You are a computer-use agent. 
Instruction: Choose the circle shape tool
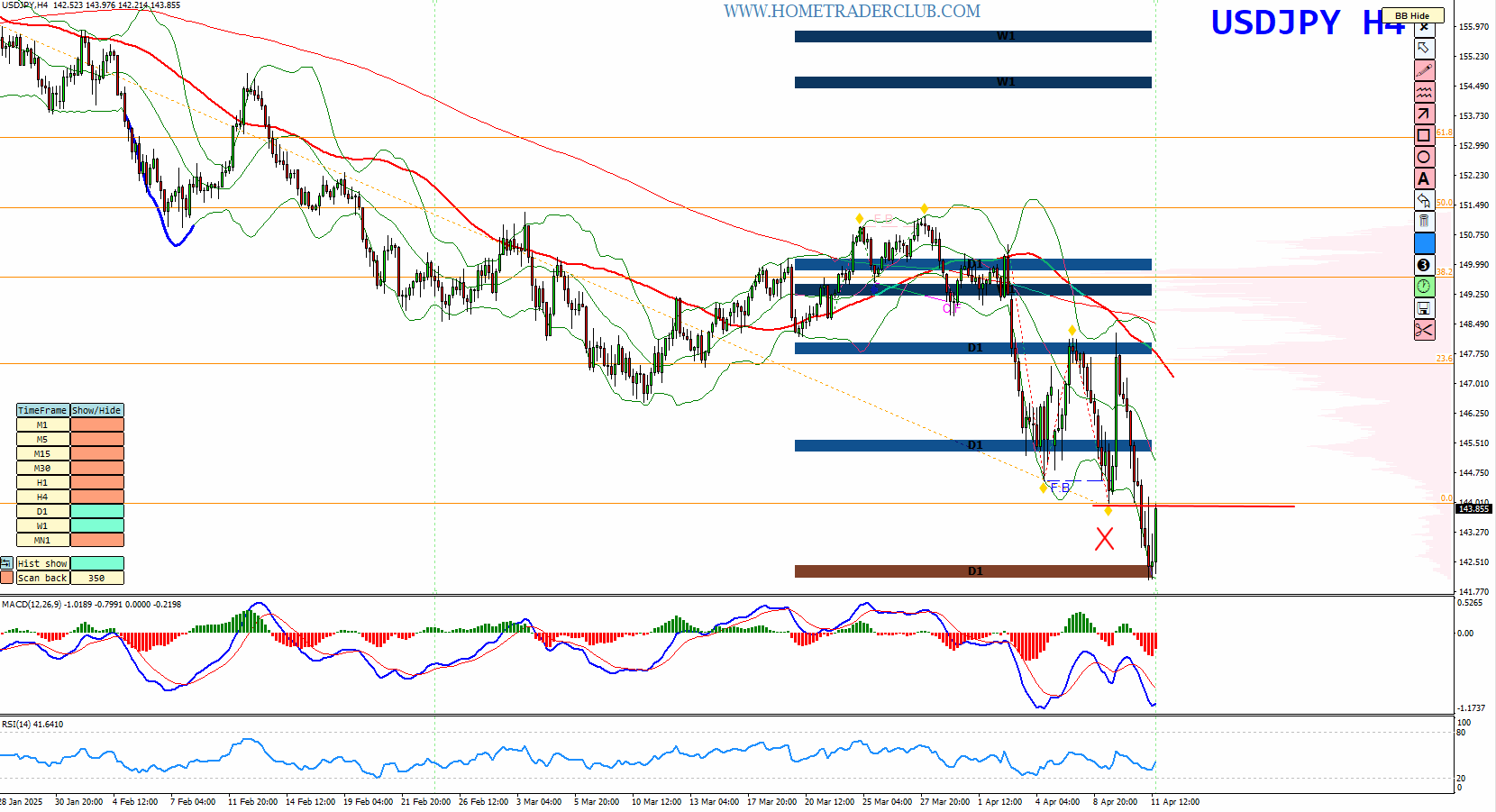tap(1424, 157)
